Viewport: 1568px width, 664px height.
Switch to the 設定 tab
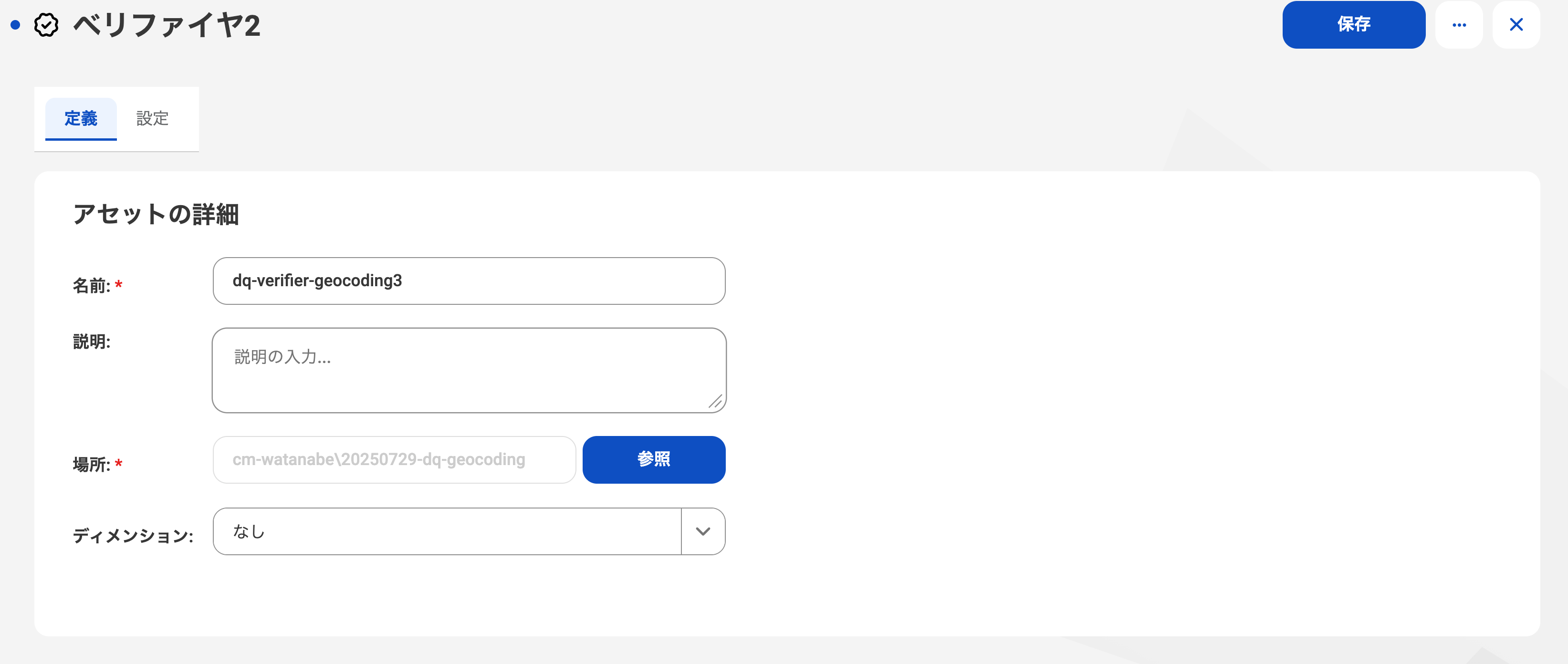(152, 119)
